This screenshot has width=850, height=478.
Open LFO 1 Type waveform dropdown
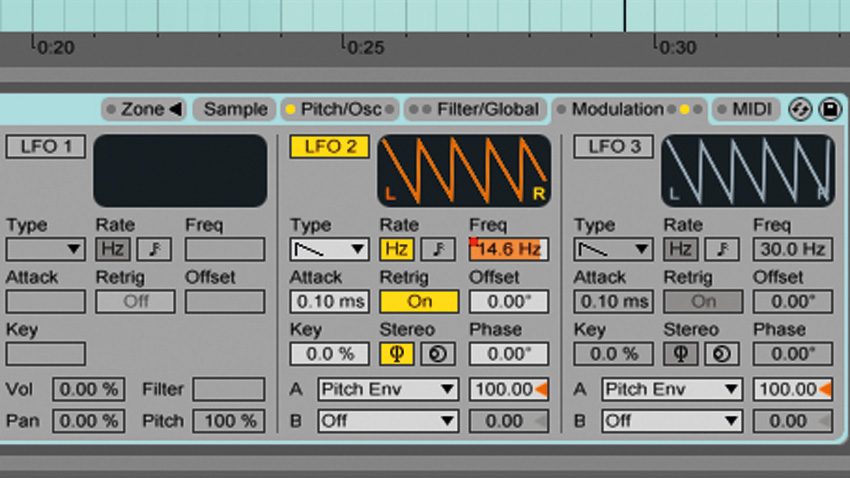pos(46,249)
